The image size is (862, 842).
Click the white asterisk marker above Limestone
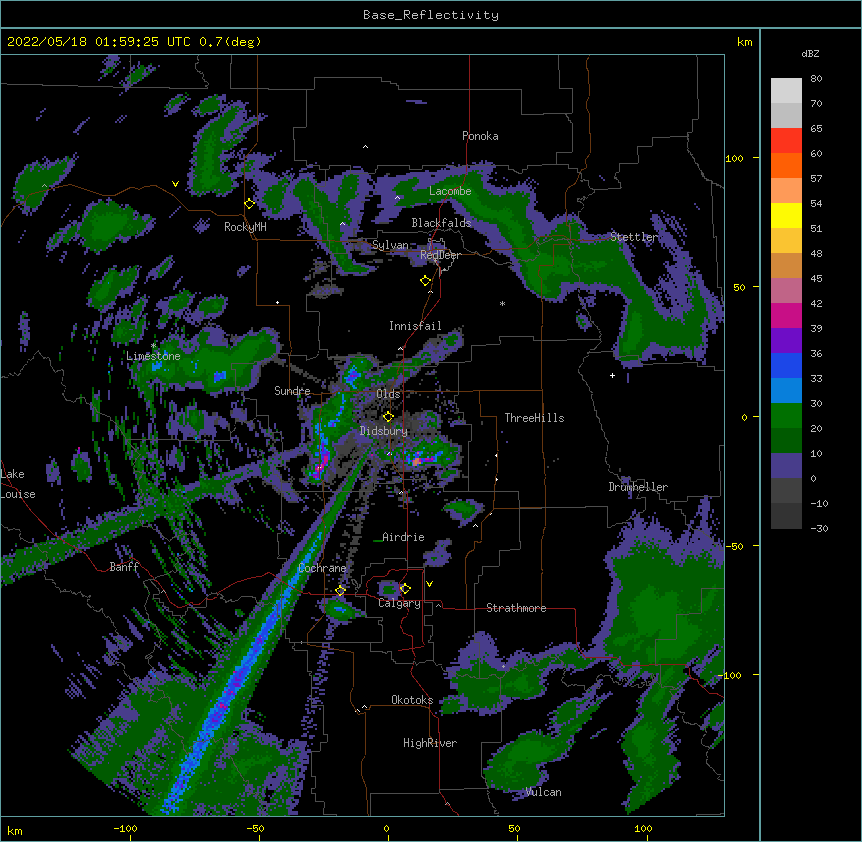pos(154,345)
